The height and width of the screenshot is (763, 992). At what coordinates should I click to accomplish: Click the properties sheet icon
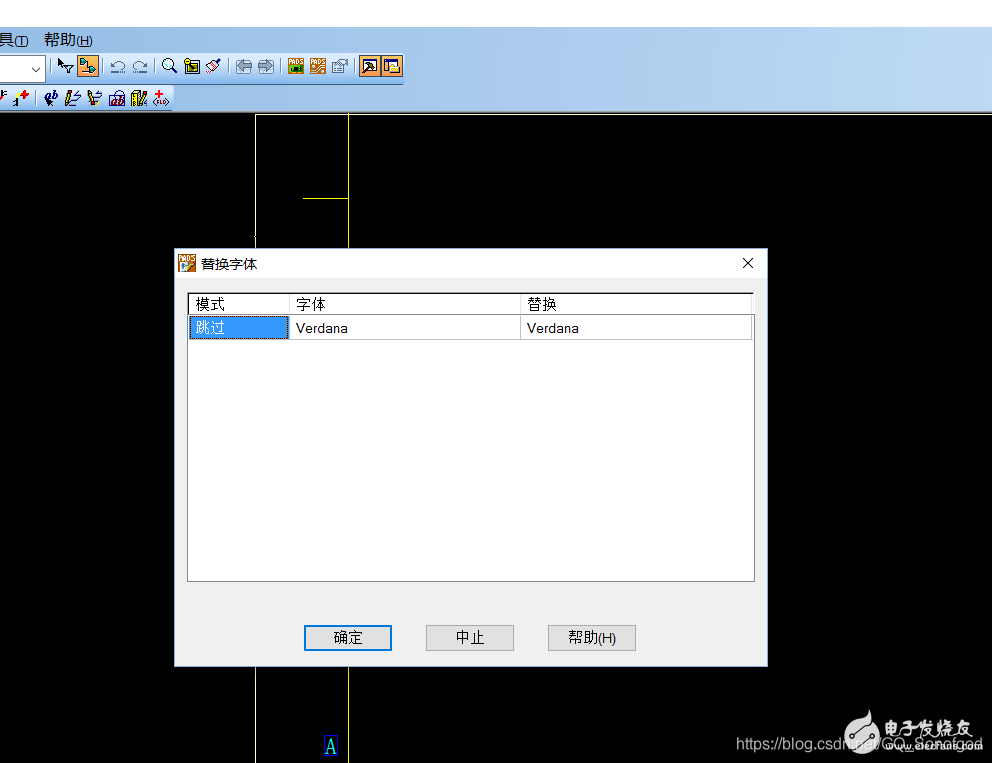click(340, 66)
